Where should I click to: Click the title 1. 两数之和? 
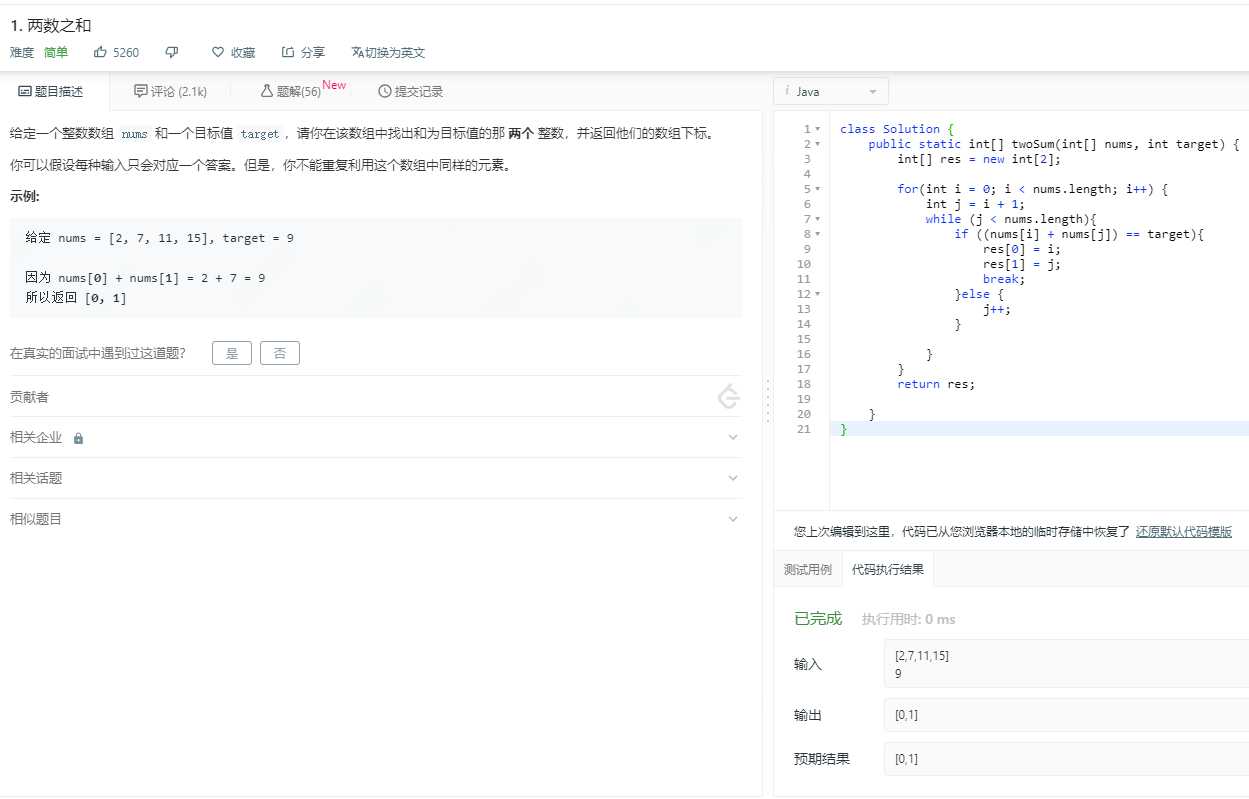click(51, 25)
